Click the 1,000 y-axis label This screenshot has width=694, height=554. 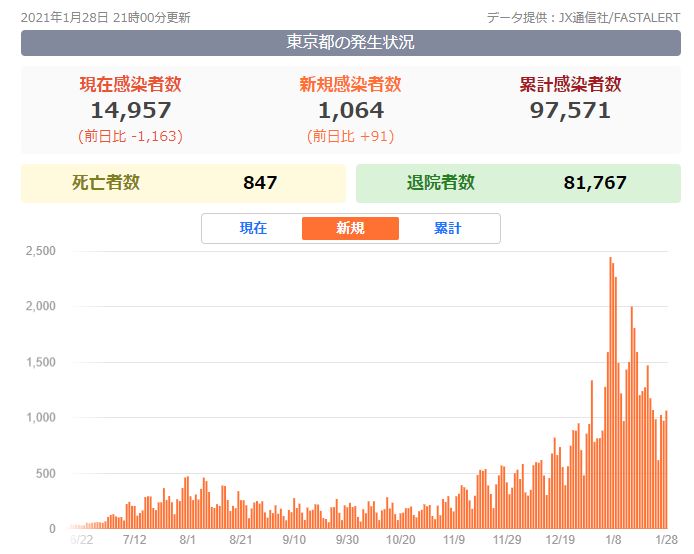[41, 417]
